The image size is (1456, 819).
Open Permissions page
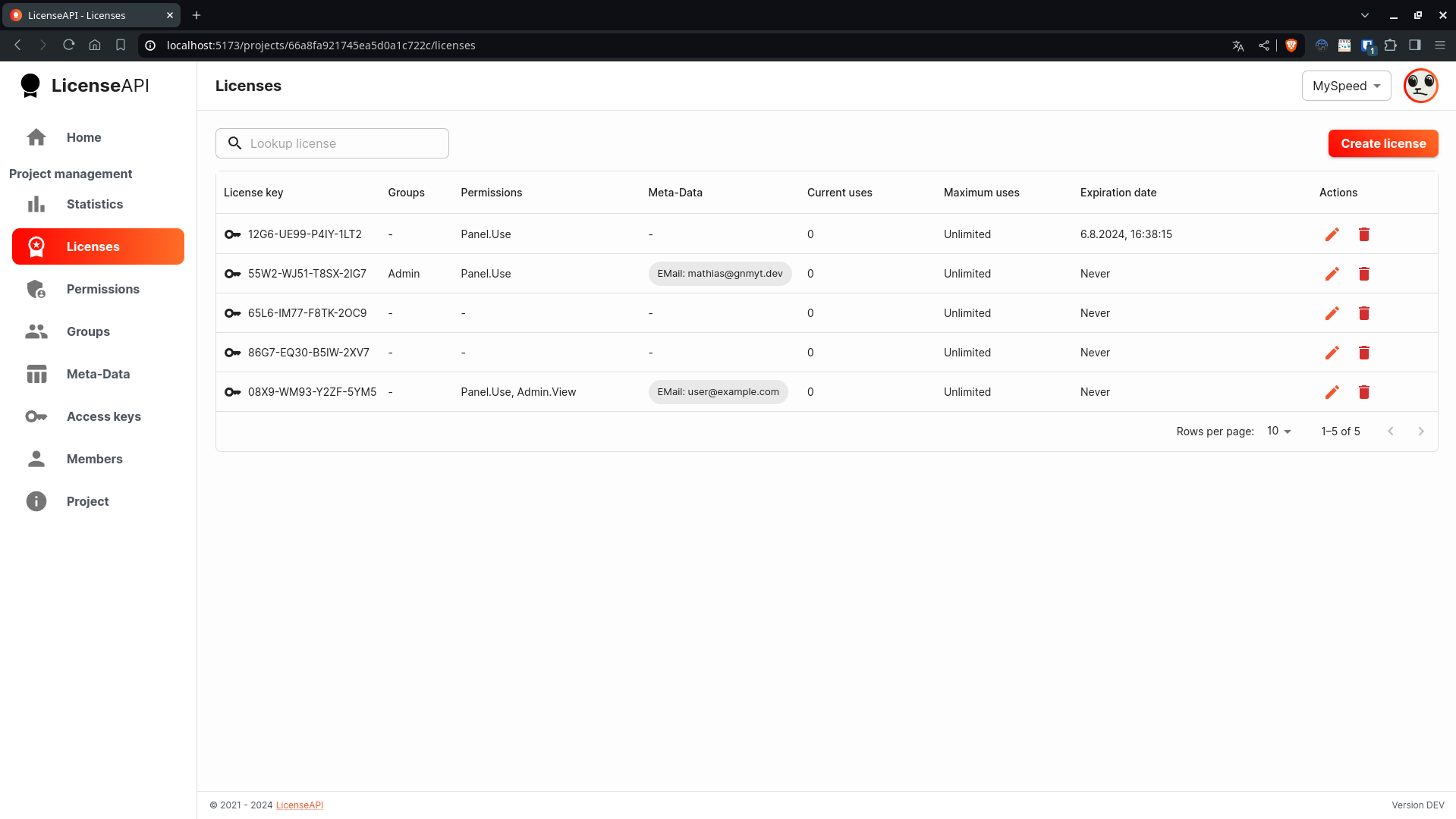[x=98, y=289]
